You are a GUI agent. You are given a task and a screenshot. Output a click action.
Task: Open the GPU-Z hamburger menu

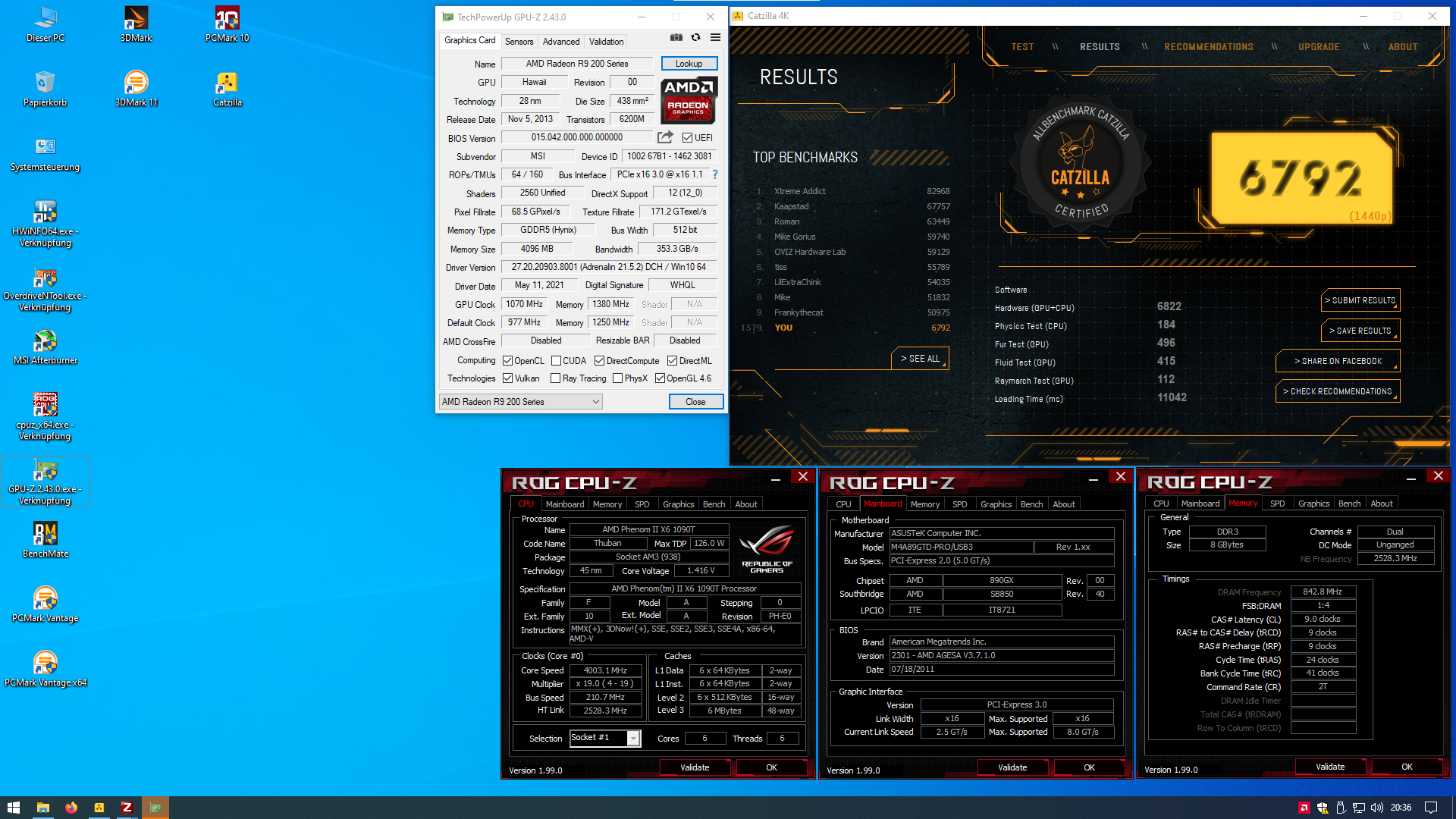(x=715, y=37)
